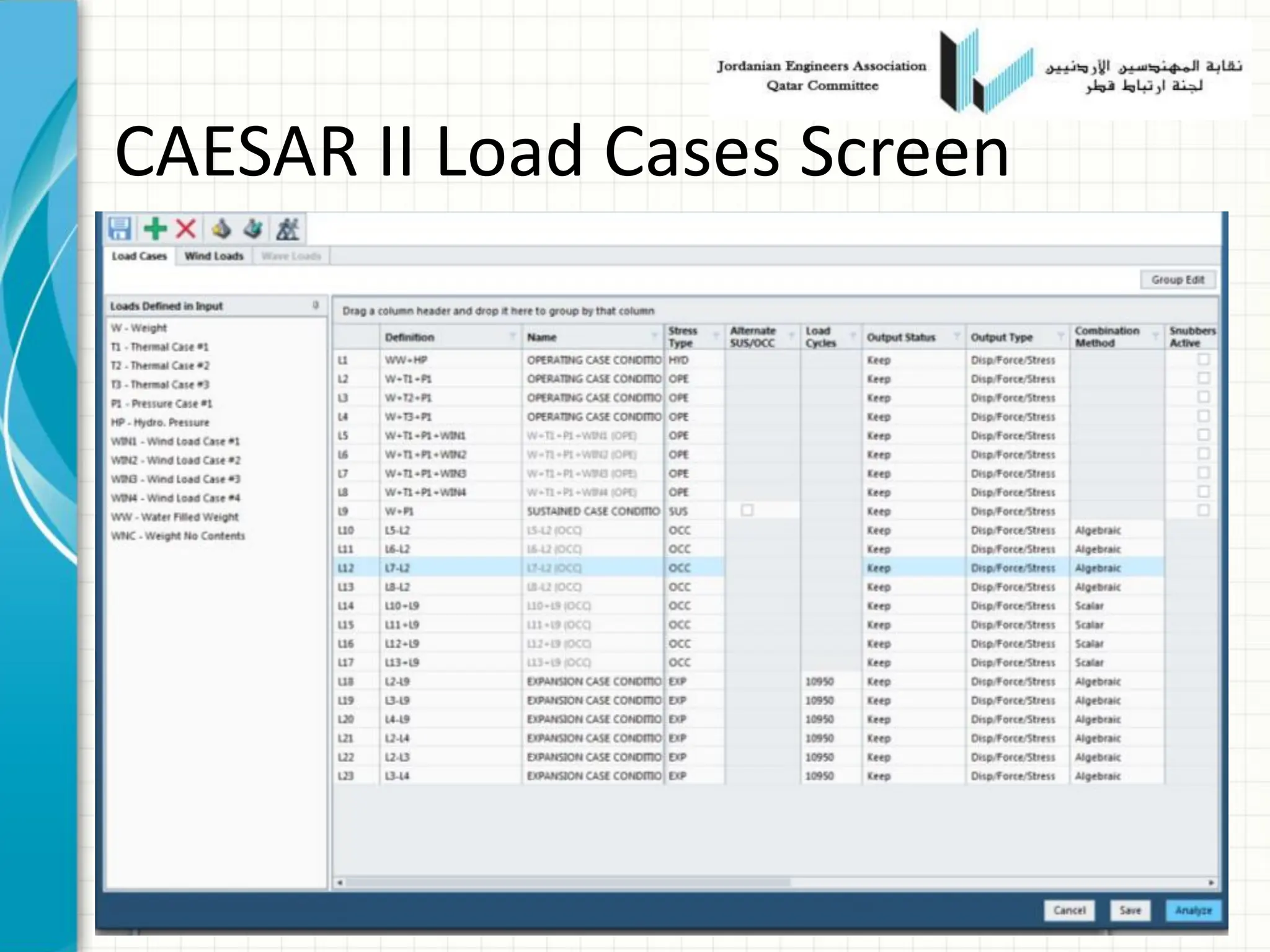Image resolution: width=1270 pixels, height=952 pixels.
Task: Click the Analyze button
Action: tap(1193, 910)
